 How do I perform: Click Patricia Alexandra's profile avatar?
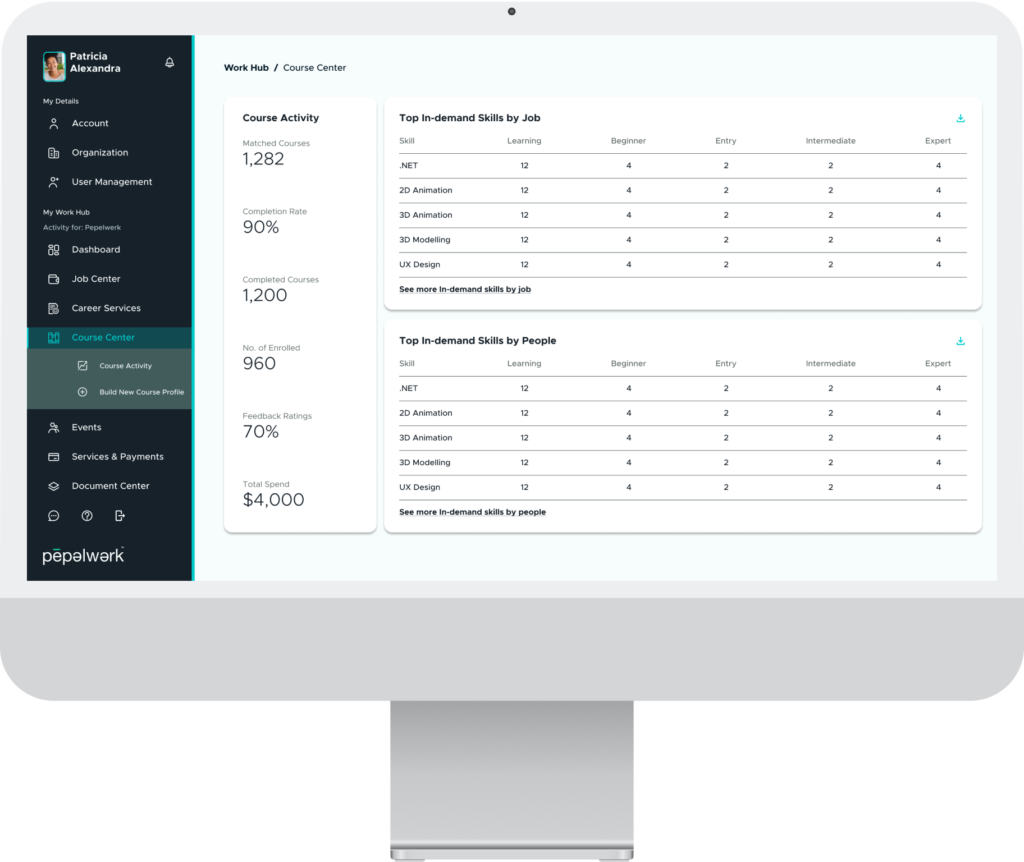pyautogui.click(x=54, y=66)
